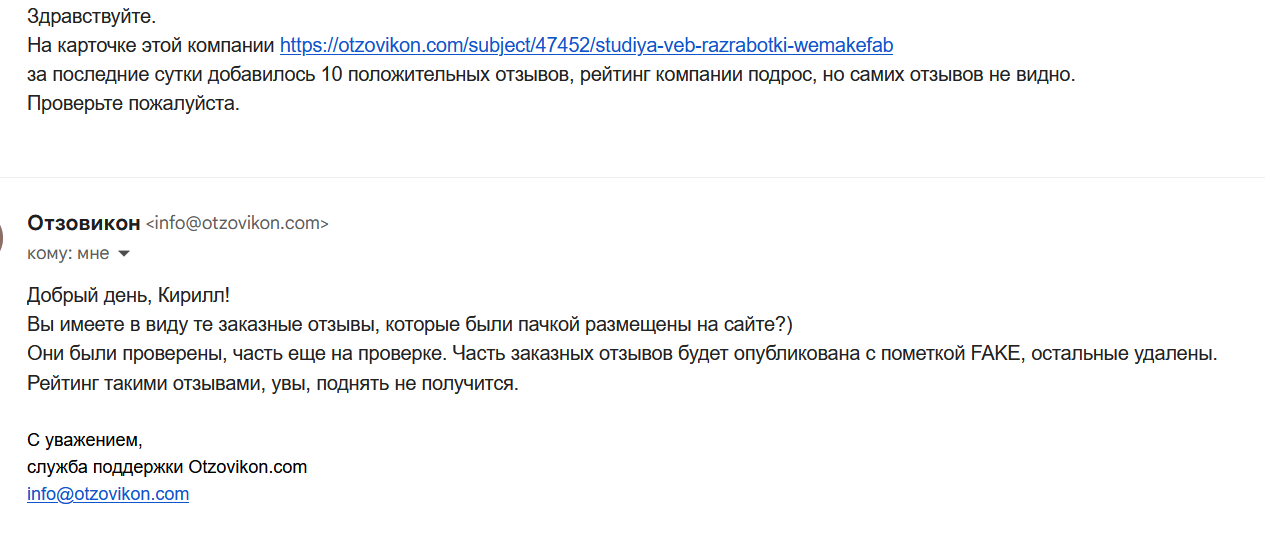Click the "служба поддержки Otzovikon.com" signature line

pyautogui.click(x=167, y=467)
